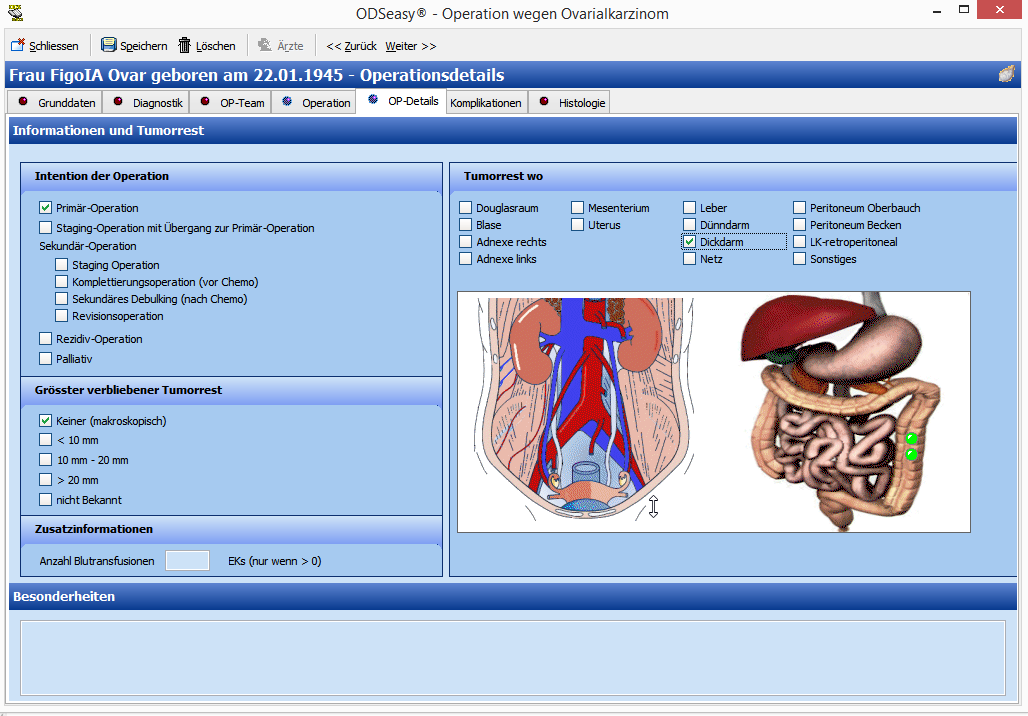This screenshot has width=1028, height=716.
Task: Tick the > 20 mm tumor rest option
Action: tap(45, 479)
